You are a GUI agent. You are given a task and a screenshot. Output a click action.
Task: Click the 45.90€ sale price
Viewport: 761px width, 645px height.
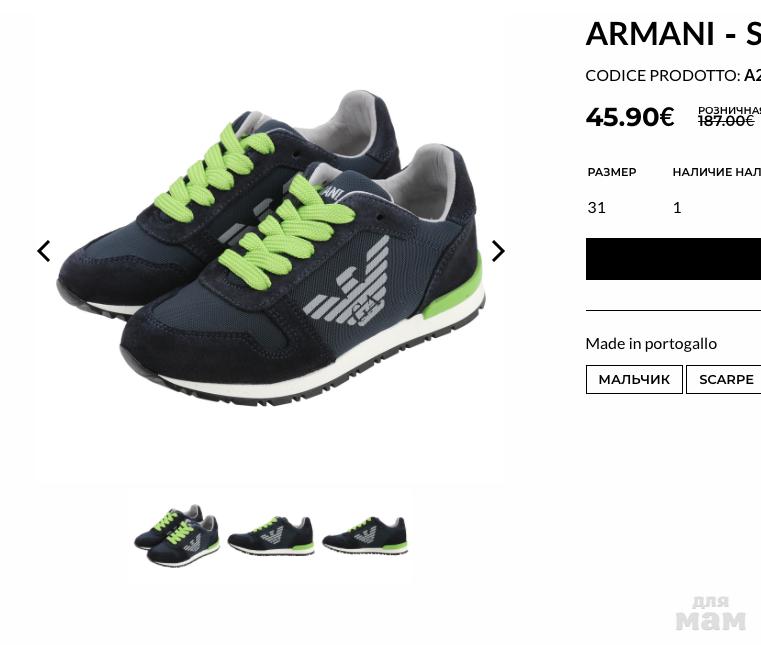pyautogui.click(x=630, y=117)
